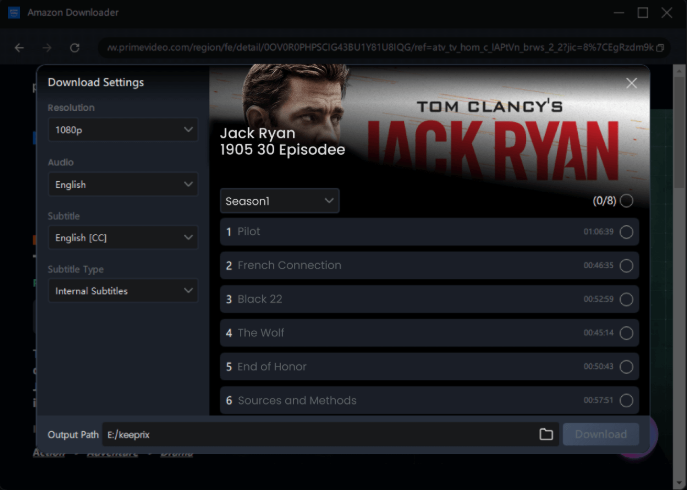The width and height of the screenshot is (687, 490).
Task: Click the browser forward arrow icon
Action: 47,47
